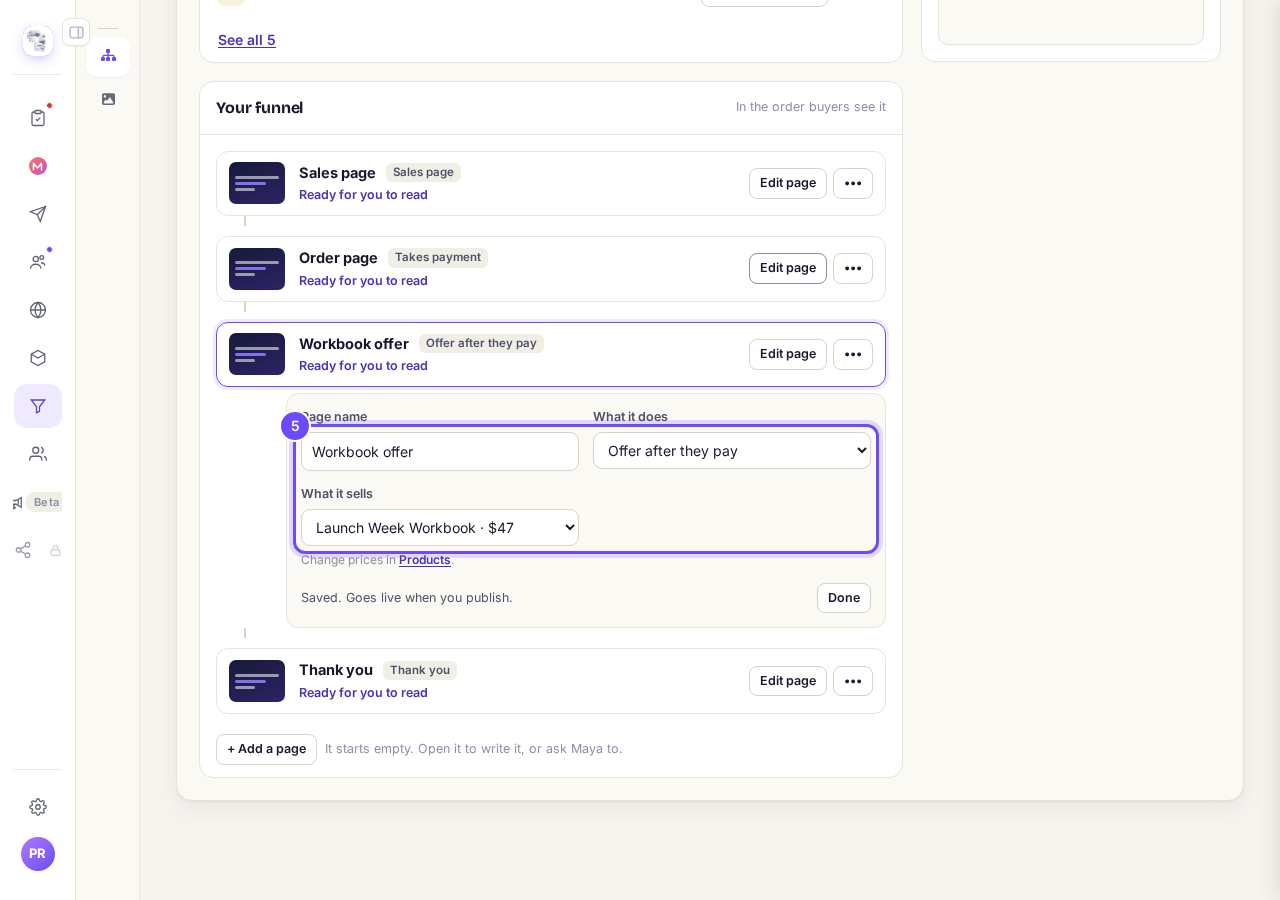Click the PR user avatar
This screenshot has height=900, width=1280.
tap(38, 854)
